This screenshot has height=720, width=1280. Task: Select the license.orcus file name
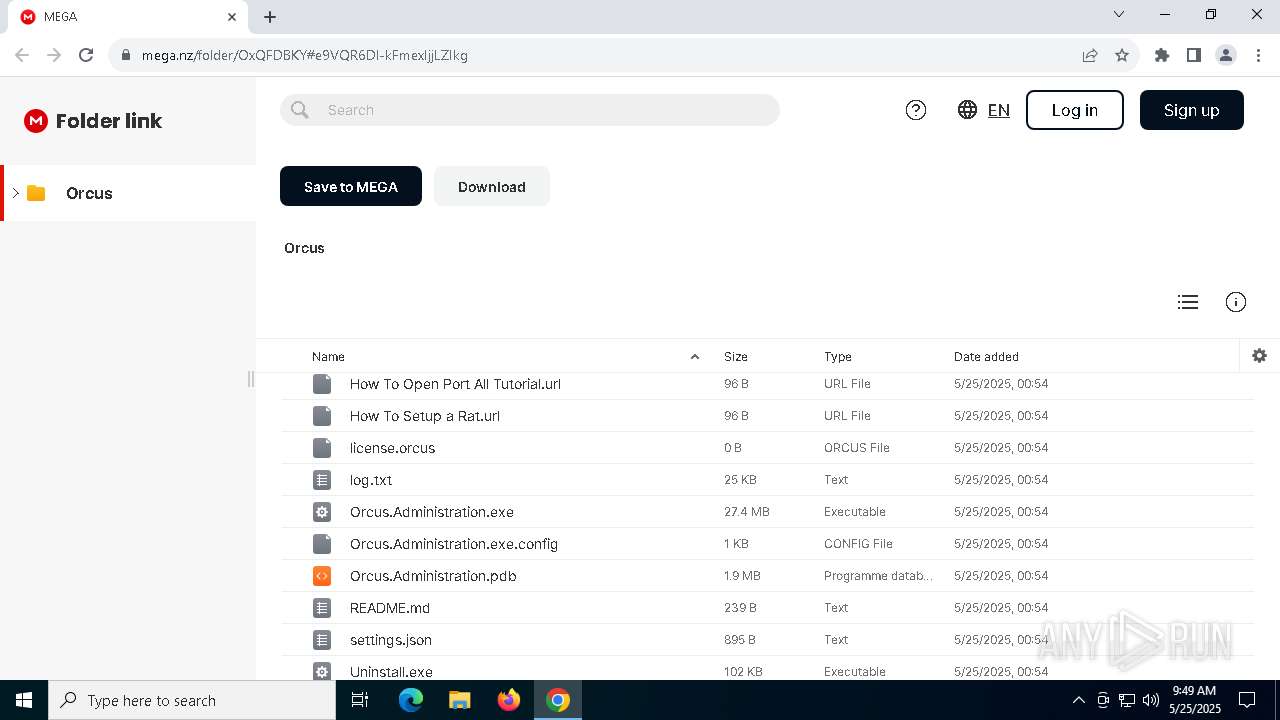pyautogui.click(x=392, y=448)
